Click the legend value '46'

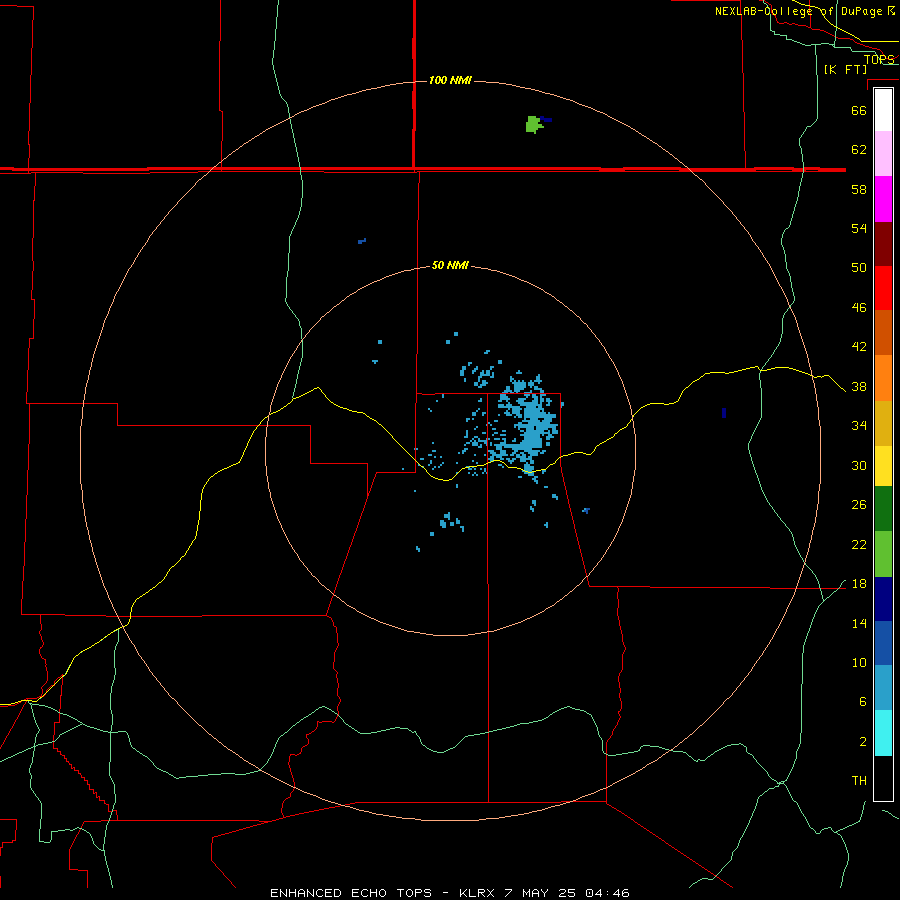tap(859, 307)
